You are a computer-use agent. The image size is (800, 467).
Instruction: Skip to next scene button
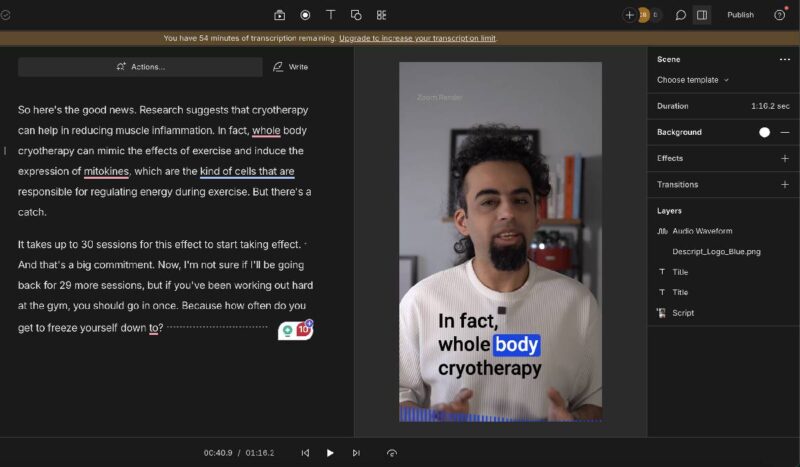point(356,453)
